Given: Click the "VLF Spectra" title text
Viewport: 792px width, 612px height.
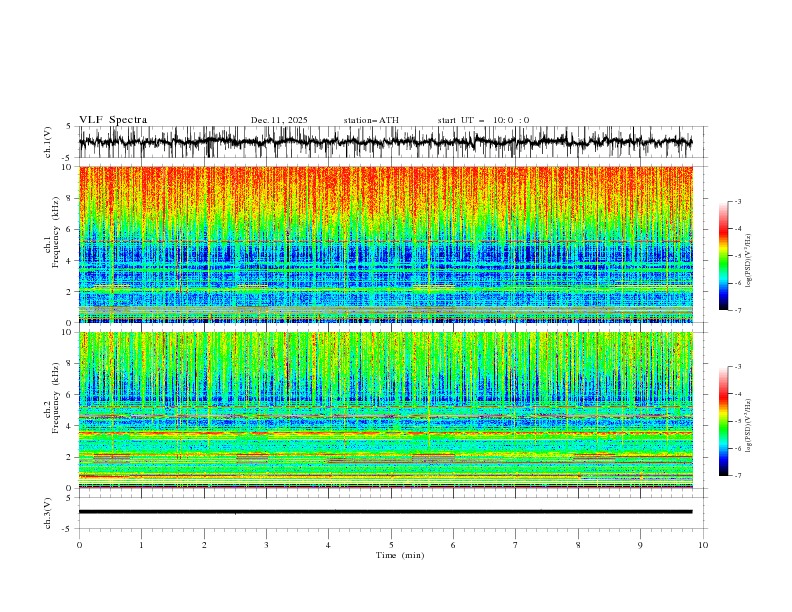Looking at the screenshot, I should 113,120.
